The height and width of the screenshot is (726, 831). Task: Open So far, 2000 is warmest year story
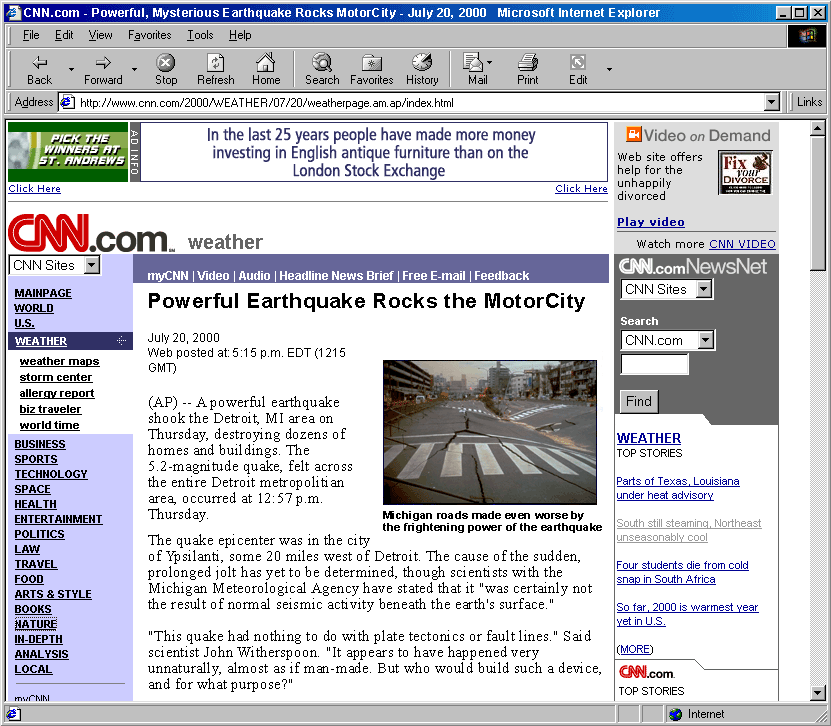click(687, 614)
